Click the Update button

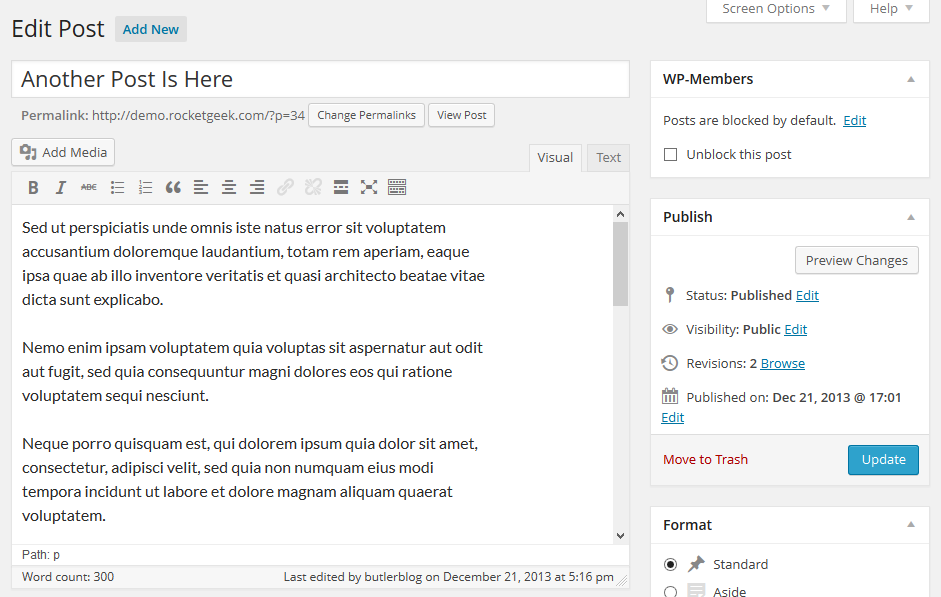(x=883, y=460)
